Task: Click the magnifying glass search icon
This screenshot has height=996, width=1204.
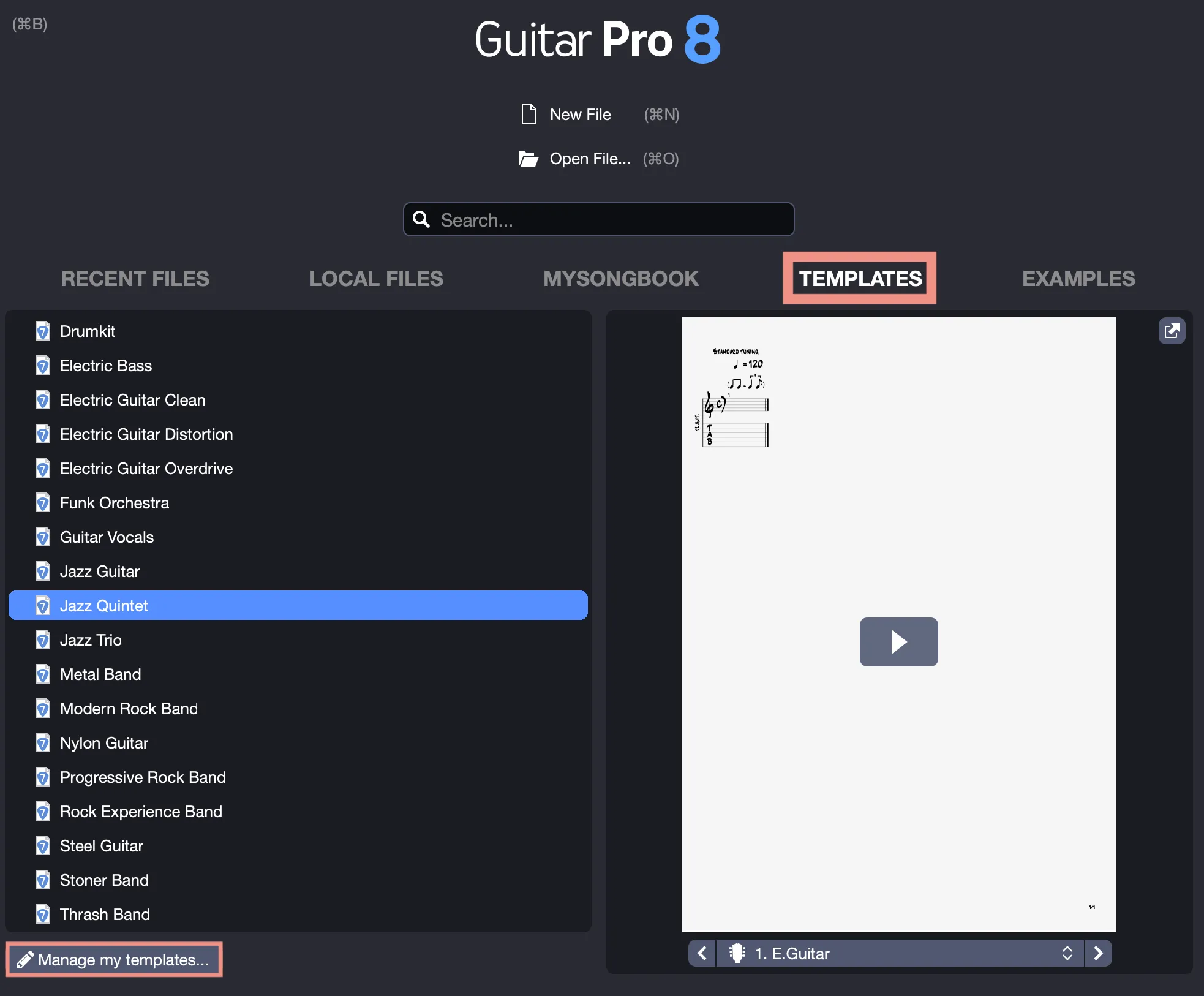Action: [421, 219]
